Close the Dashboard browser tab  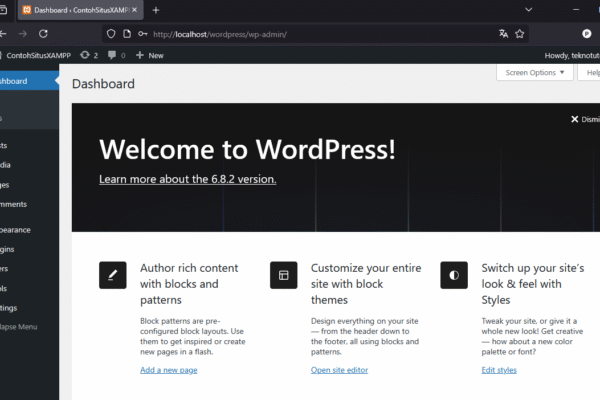click(x=134, y=10)
